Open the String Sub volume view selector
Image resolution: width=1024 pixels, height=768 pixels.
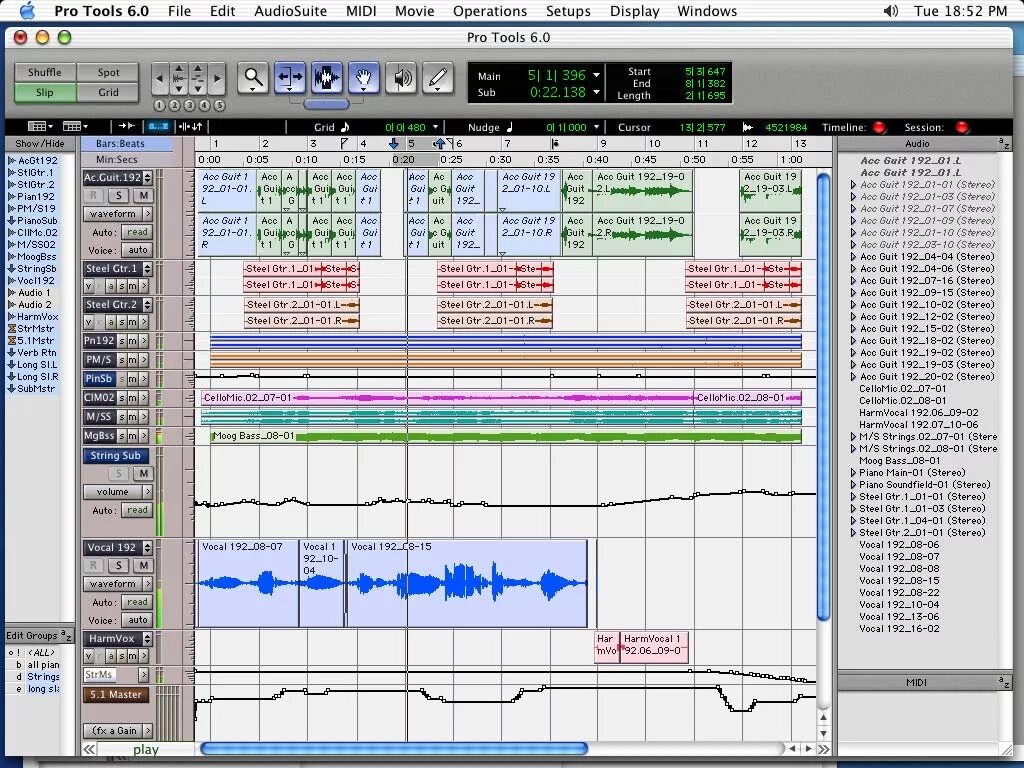click(118, 492)
